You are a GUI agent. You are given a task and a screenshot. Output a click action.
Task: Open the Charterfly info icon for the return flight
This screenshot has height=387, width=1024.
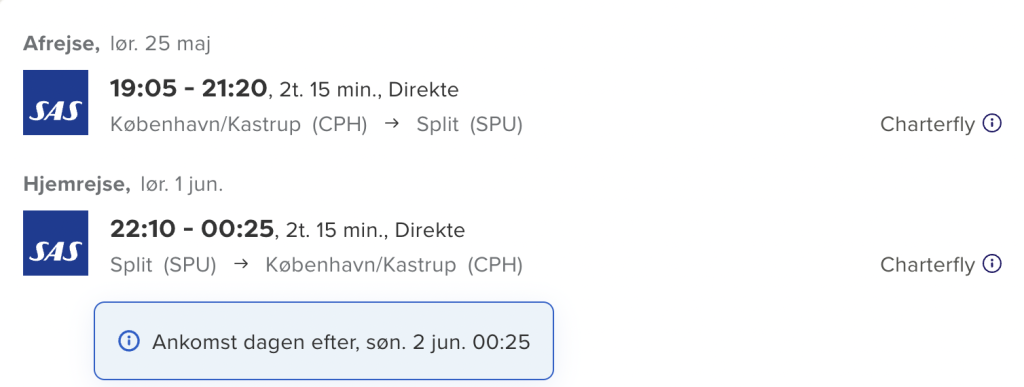coord(992,264)
